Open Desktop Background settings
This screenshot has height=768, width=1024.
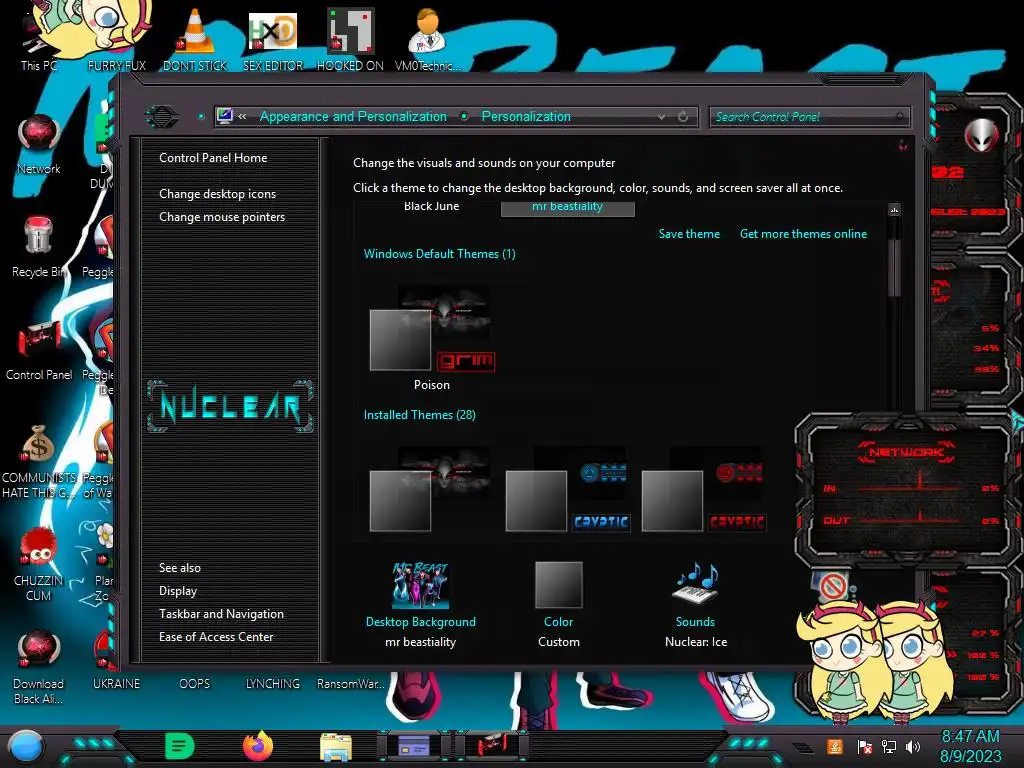(x=421, y=605)
